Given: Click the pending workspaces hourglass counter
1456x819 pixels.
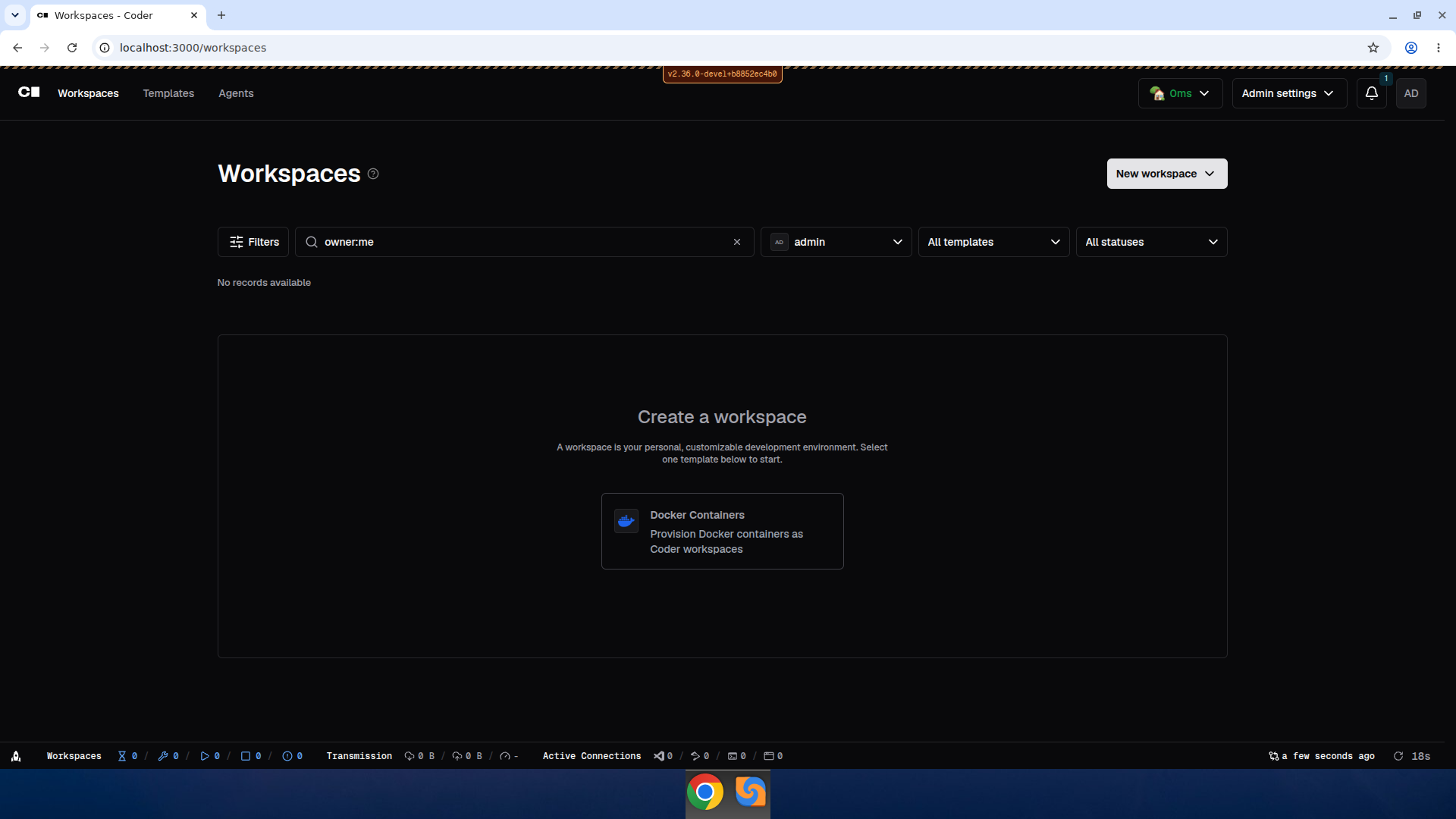Looking at the screenshot, I should tap(127, 756).
